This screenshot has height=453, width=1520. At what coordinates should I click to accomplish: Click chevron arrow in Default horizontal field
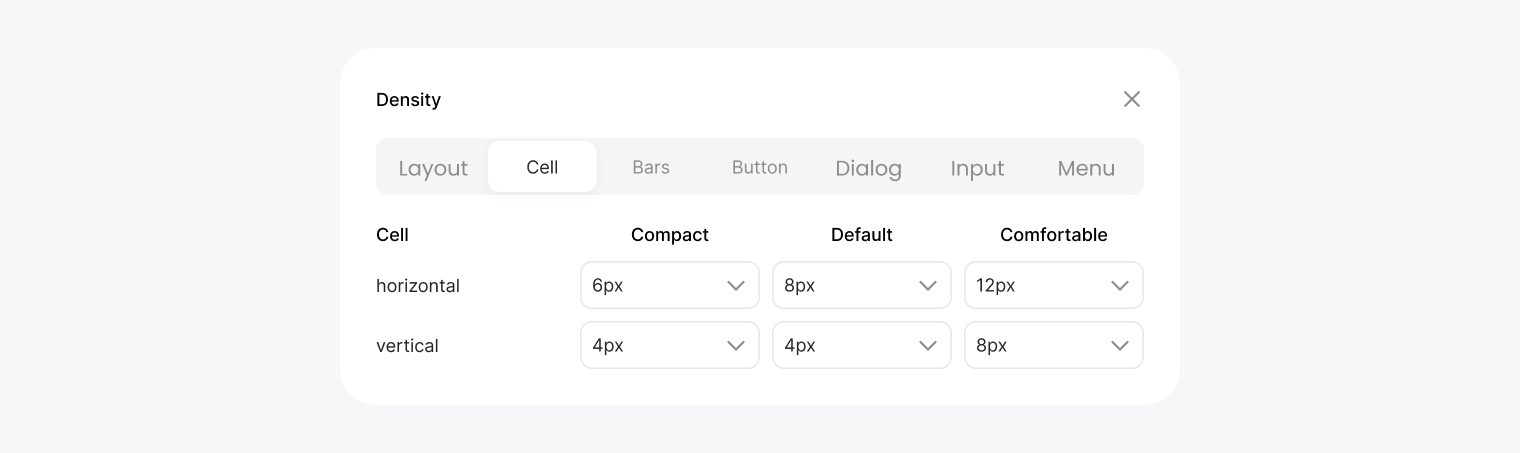pos(928,286)
